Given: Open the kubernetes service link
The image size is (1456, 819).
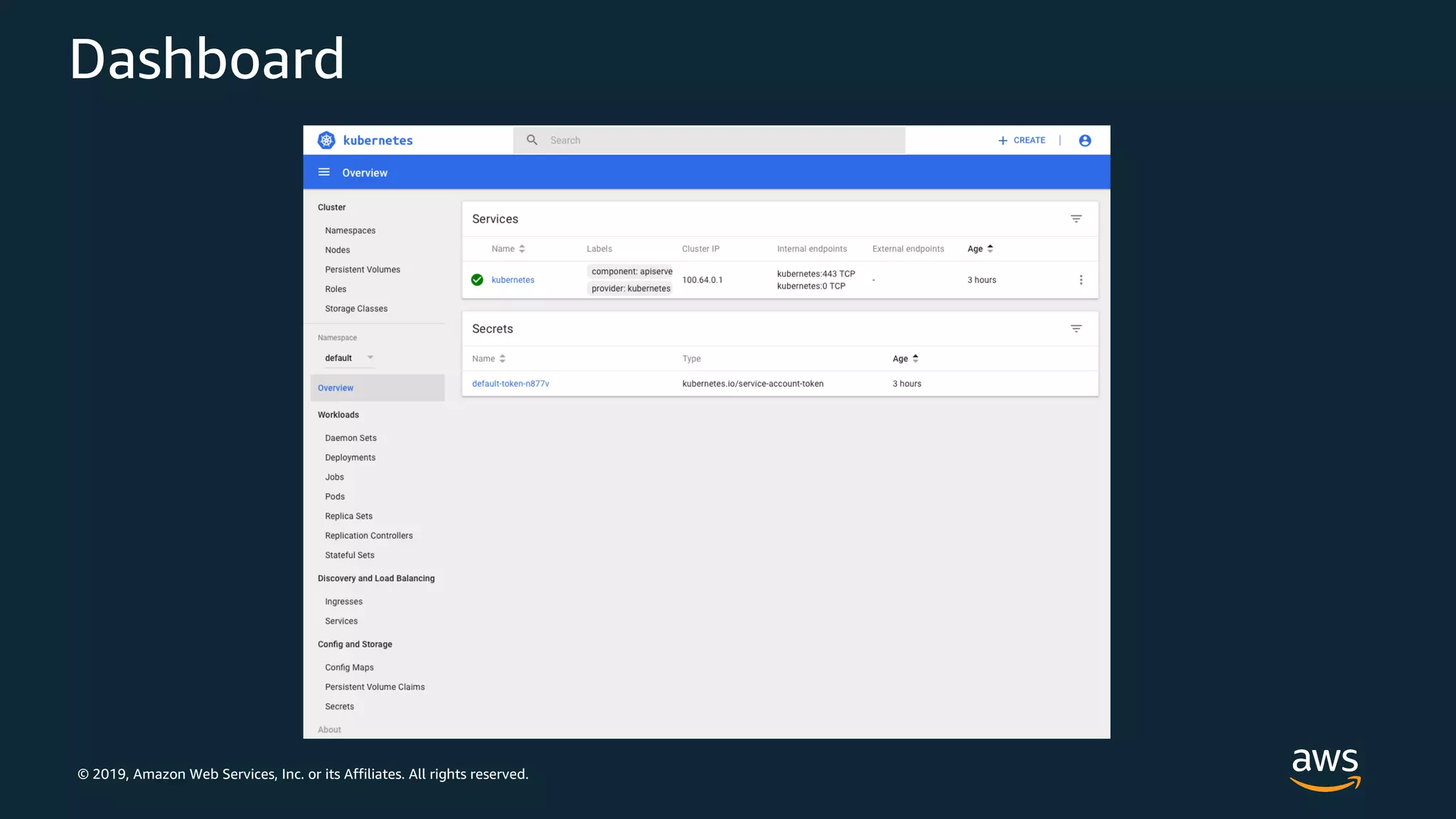Looking at the screenshot, I should click(513, 280).
